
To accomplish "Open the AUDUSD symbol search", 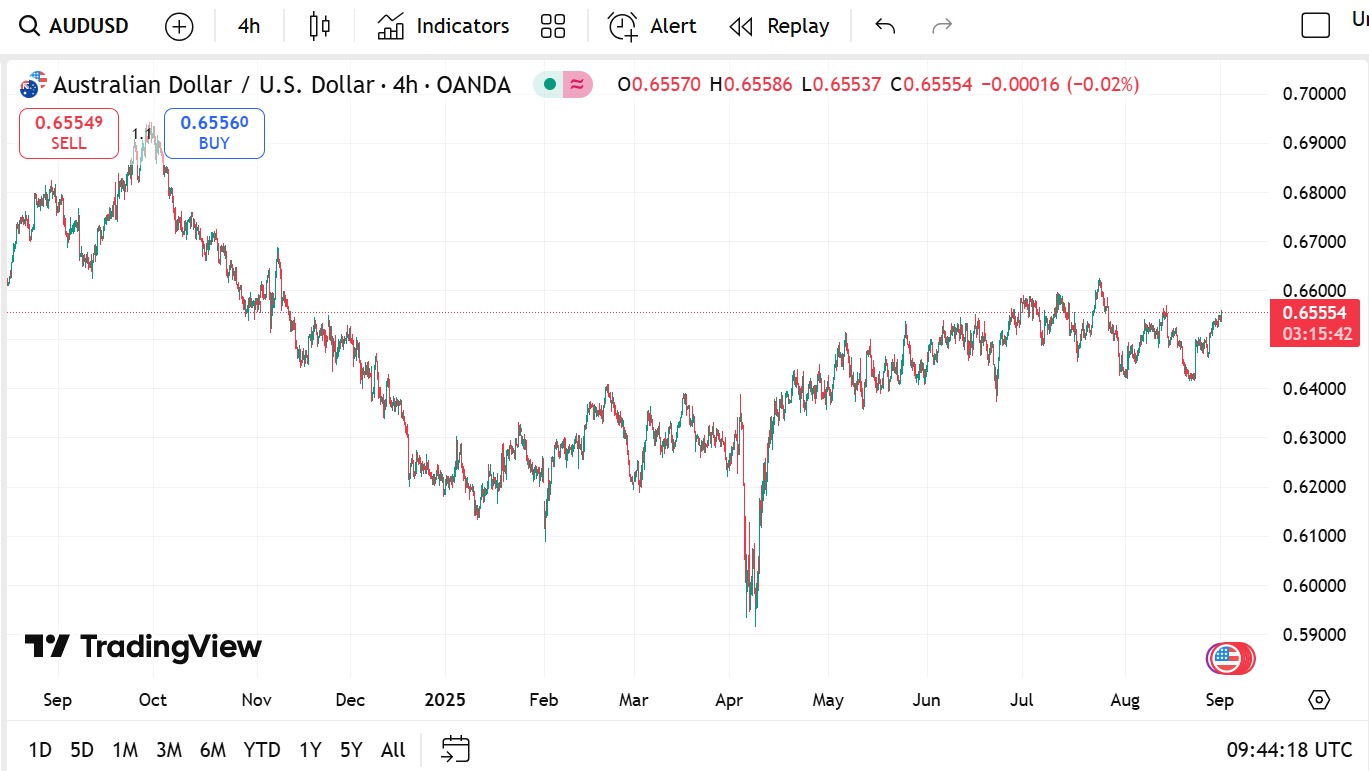I will [x=76, y=26].
